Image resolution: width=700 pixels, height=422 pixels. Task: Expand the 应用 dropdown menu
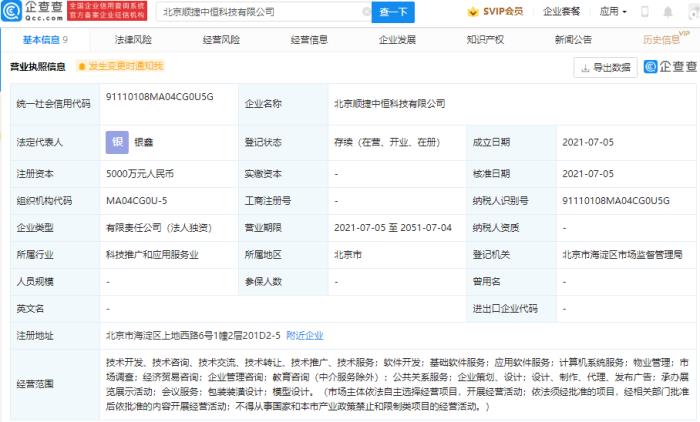[x=610, y=13]
